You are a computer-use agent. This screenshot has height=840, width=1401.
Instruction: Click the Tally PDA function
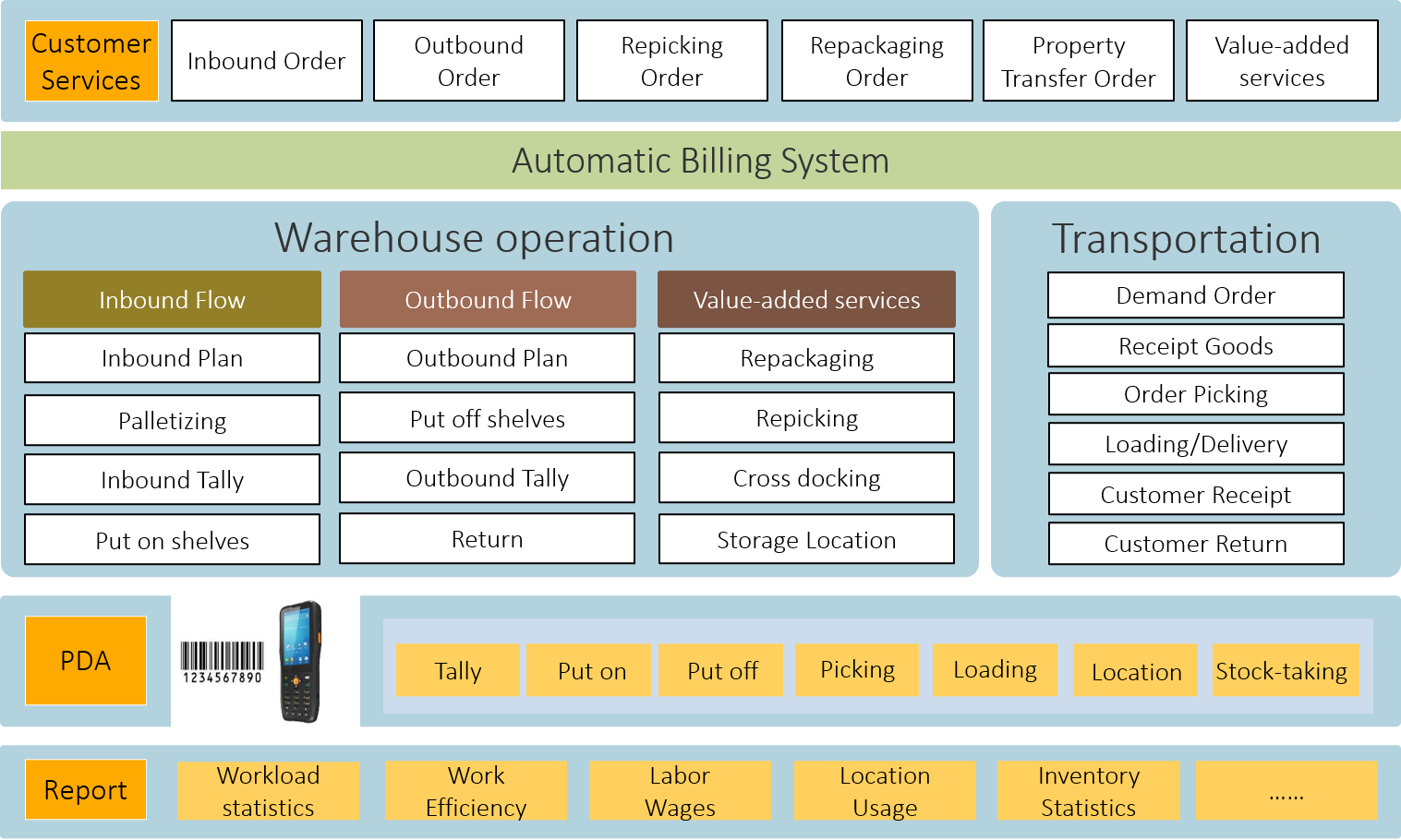pos(458,670)
